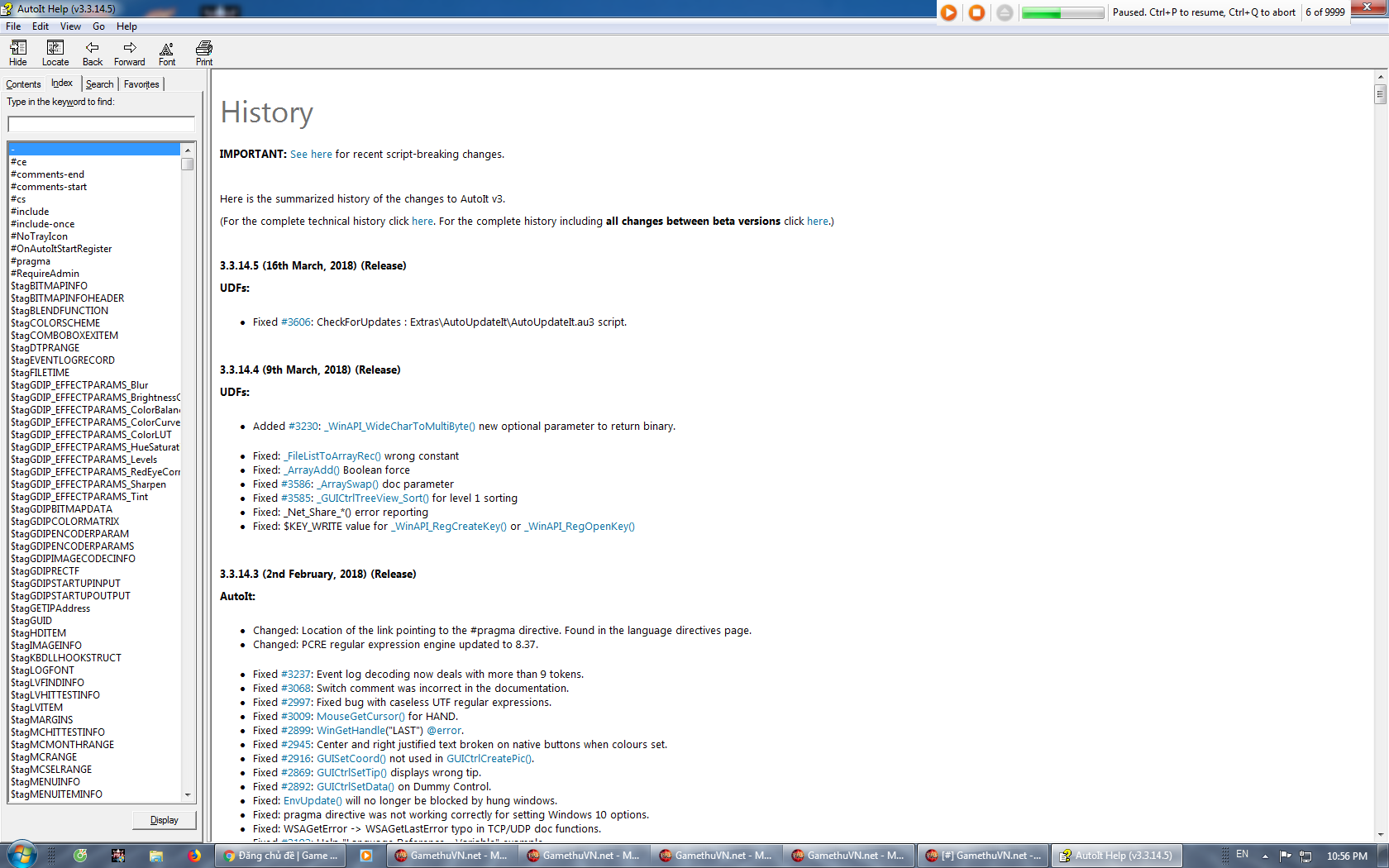The image size is (1389, 868).
Task: Open the View menu
Action: [70, 26]
